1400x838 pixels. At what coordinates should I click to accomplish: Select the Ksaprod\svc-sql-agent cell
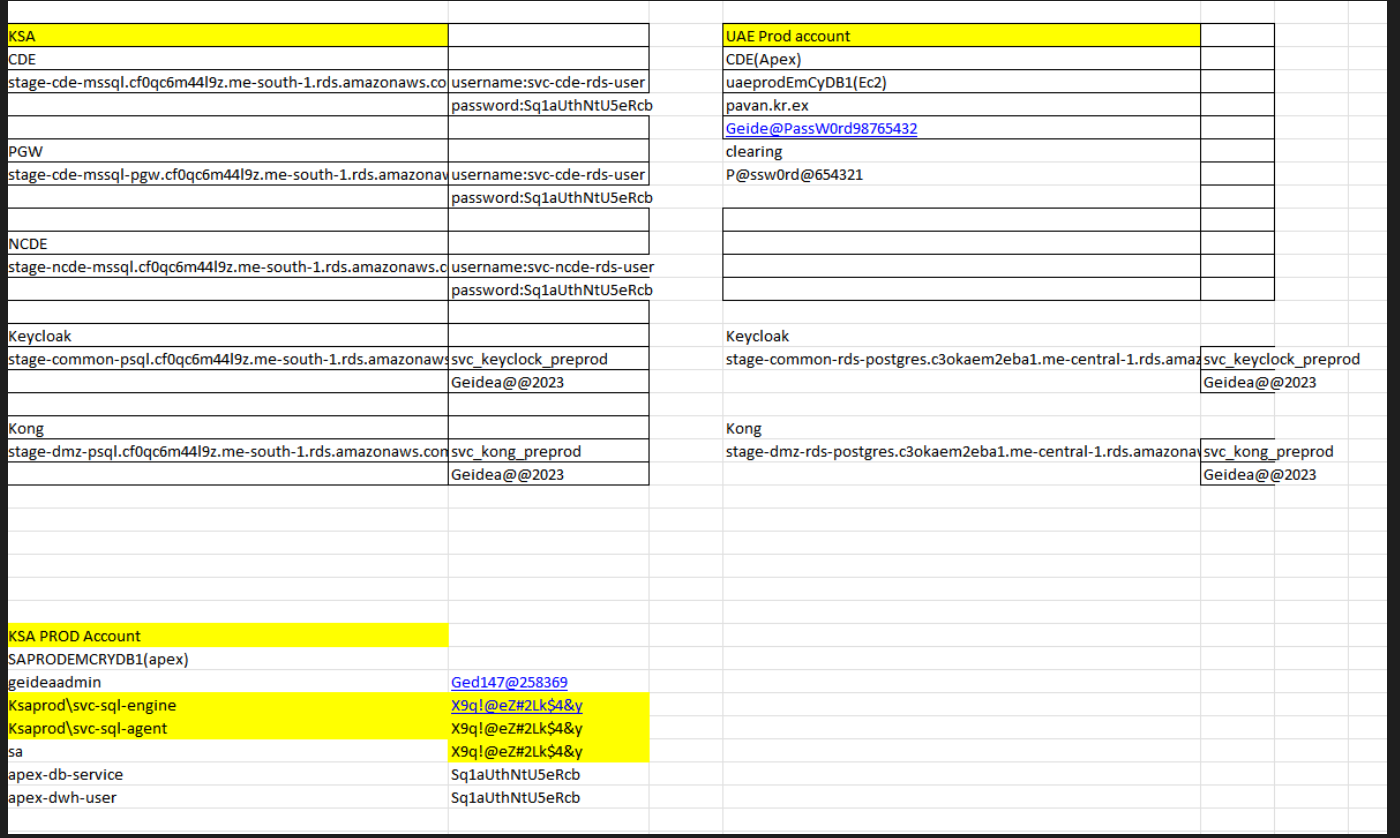coord(228,728)
